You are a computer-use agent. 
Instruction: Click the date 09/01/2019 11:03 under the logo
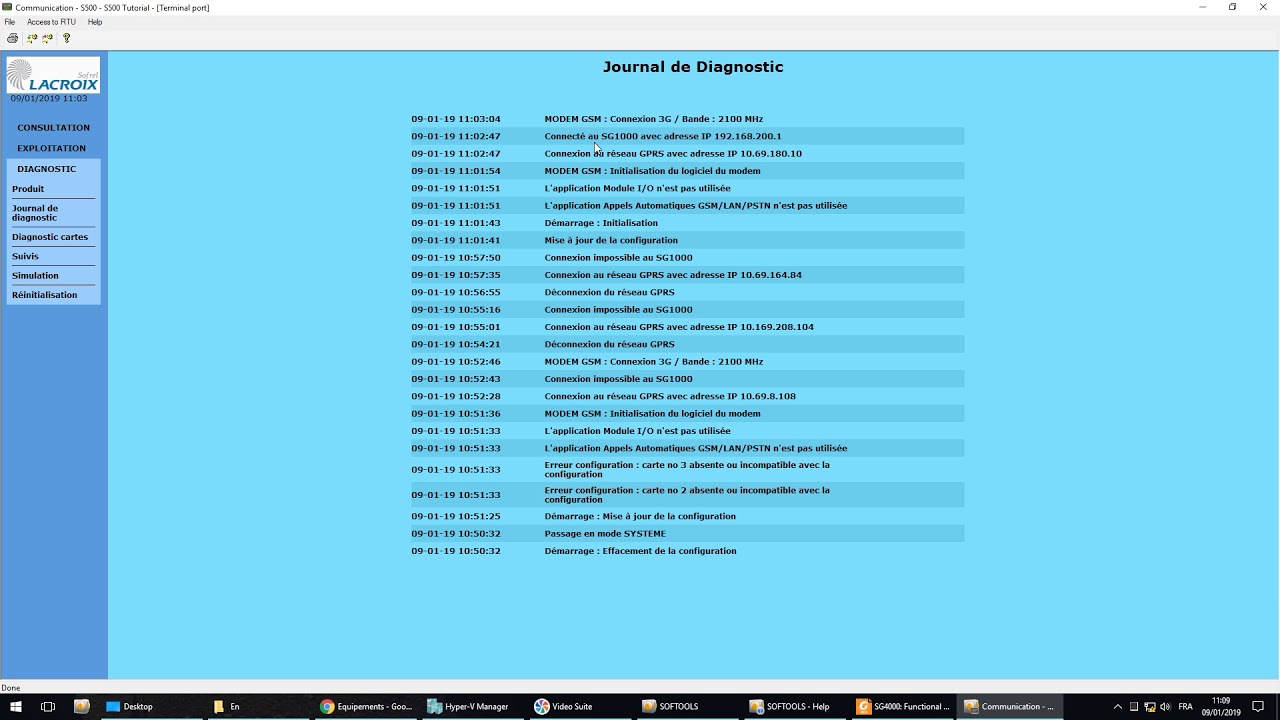point(49,99)
